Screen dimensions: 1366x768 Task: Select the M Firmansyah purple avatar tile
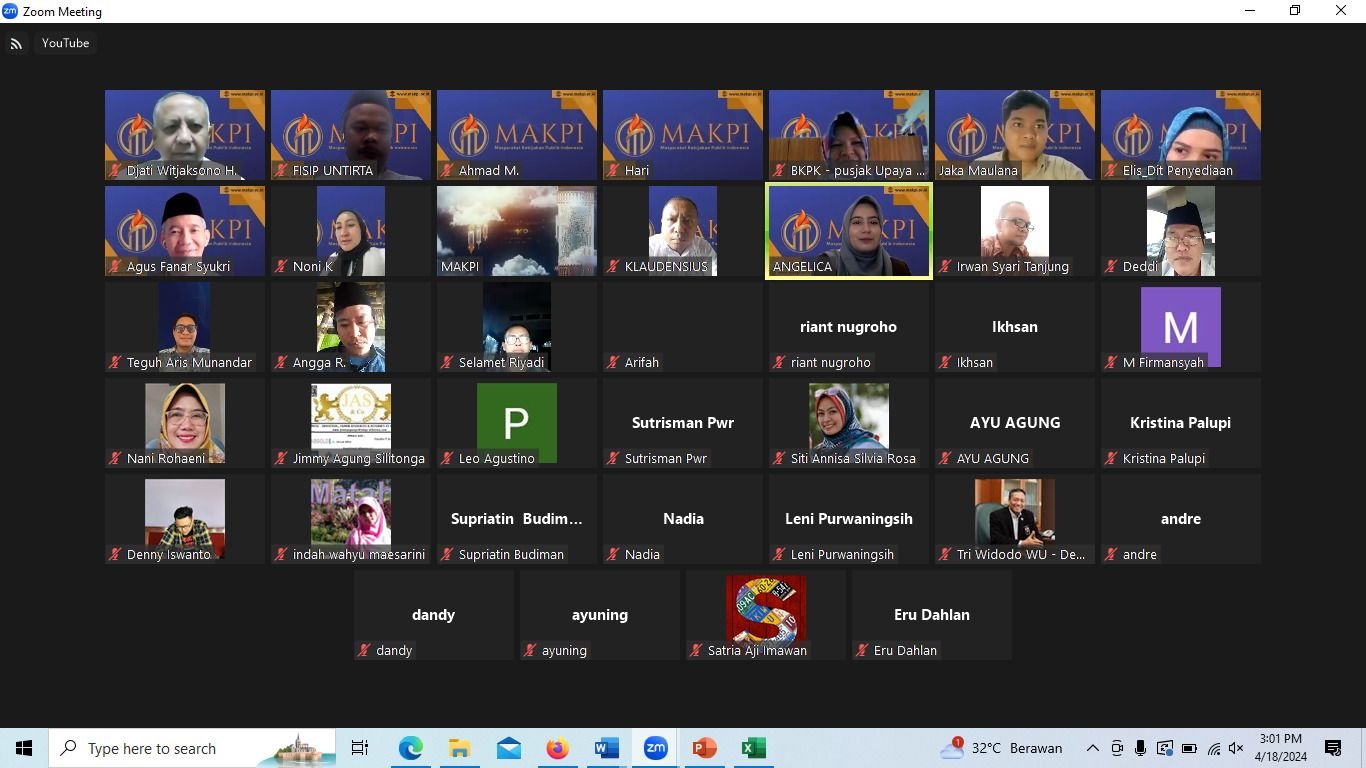tap(1181, 326)
